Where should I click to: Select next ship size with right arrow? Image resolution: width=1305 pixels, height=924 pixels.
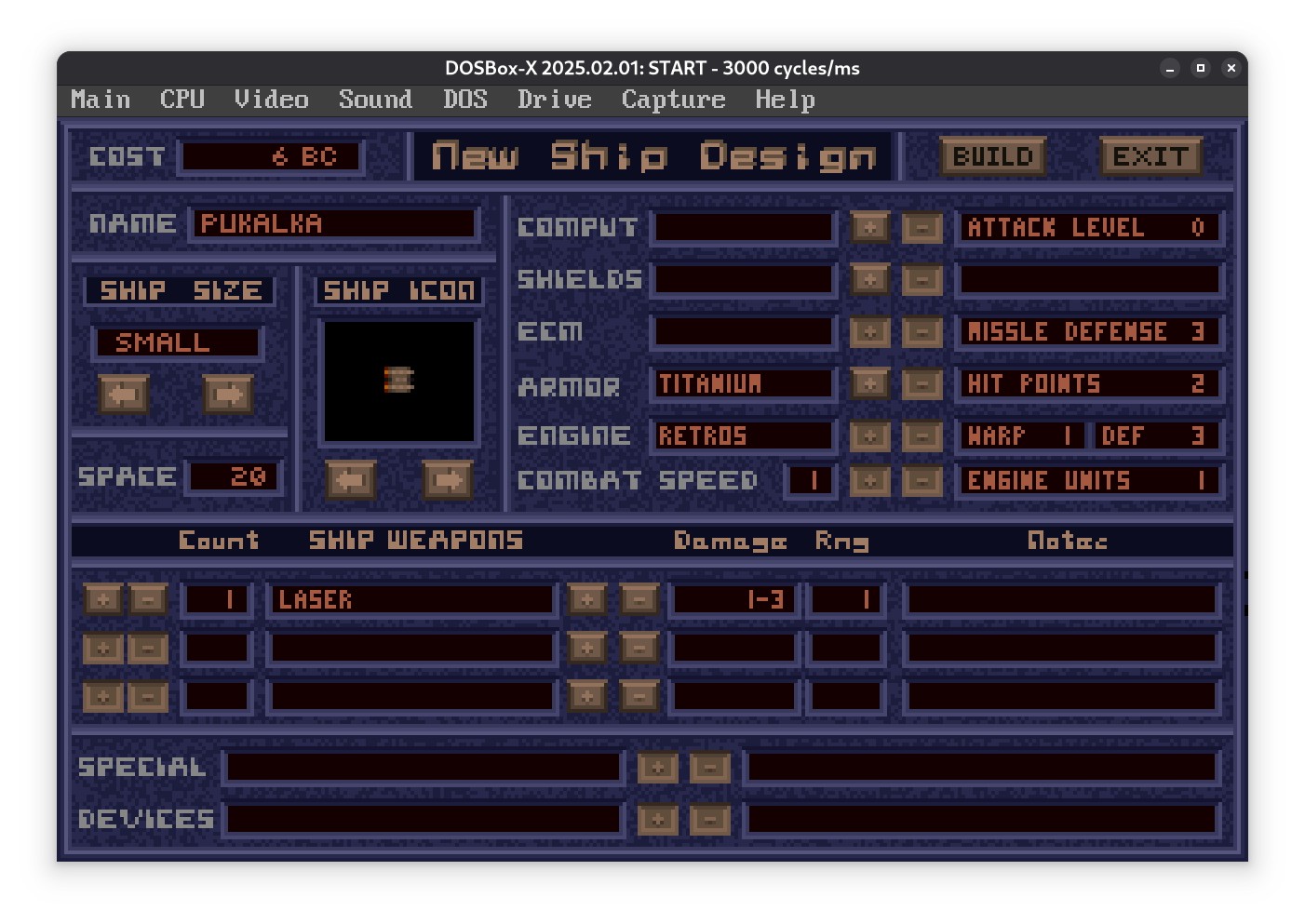(x=228, y=395)
